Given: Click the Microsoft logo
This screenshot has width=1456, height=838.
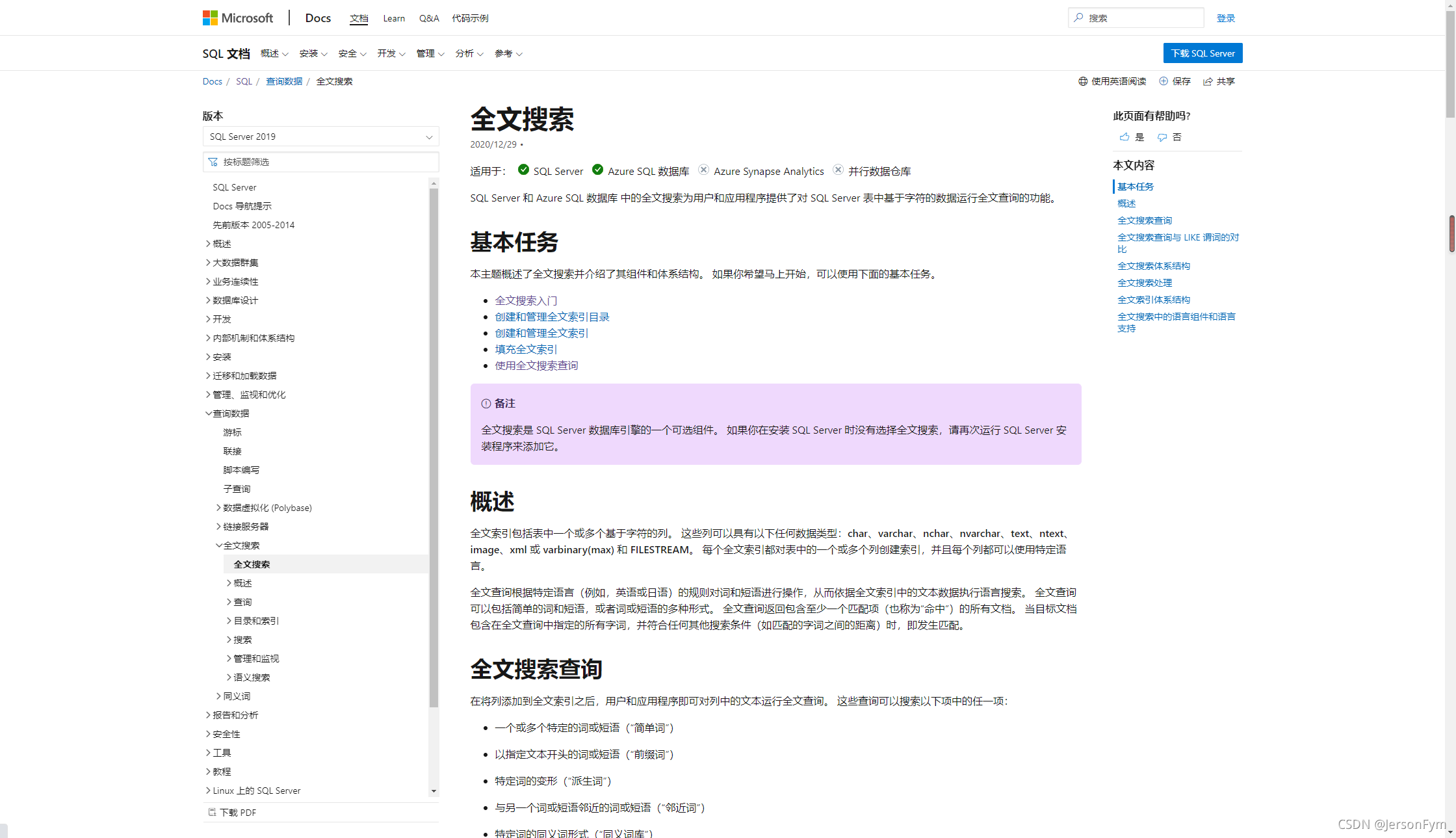Looking at the screenshot, I should [x=238, y=18].
